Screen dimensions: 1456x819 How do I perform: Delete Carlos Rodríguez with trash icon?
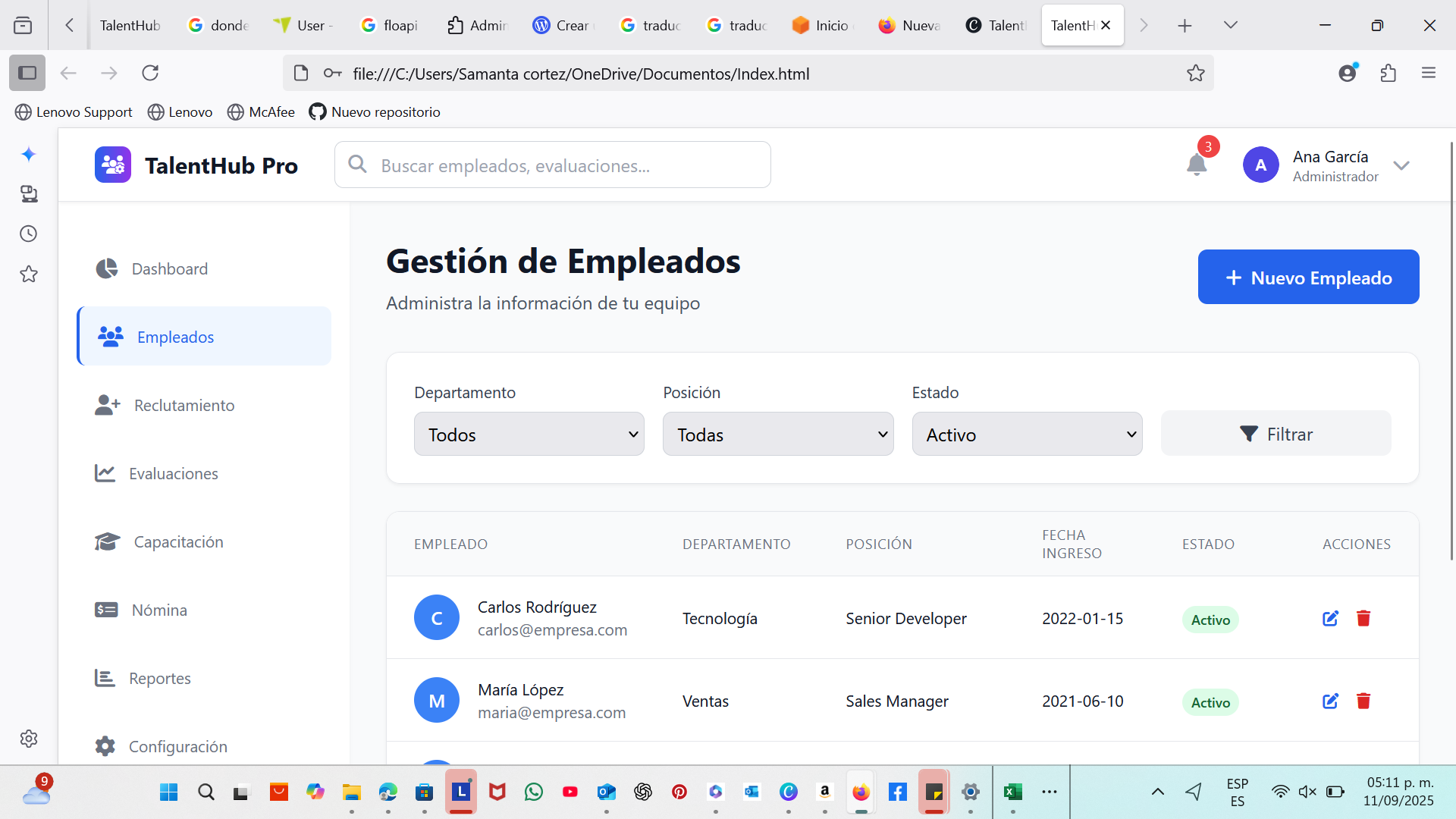[x=1363, y=619]
